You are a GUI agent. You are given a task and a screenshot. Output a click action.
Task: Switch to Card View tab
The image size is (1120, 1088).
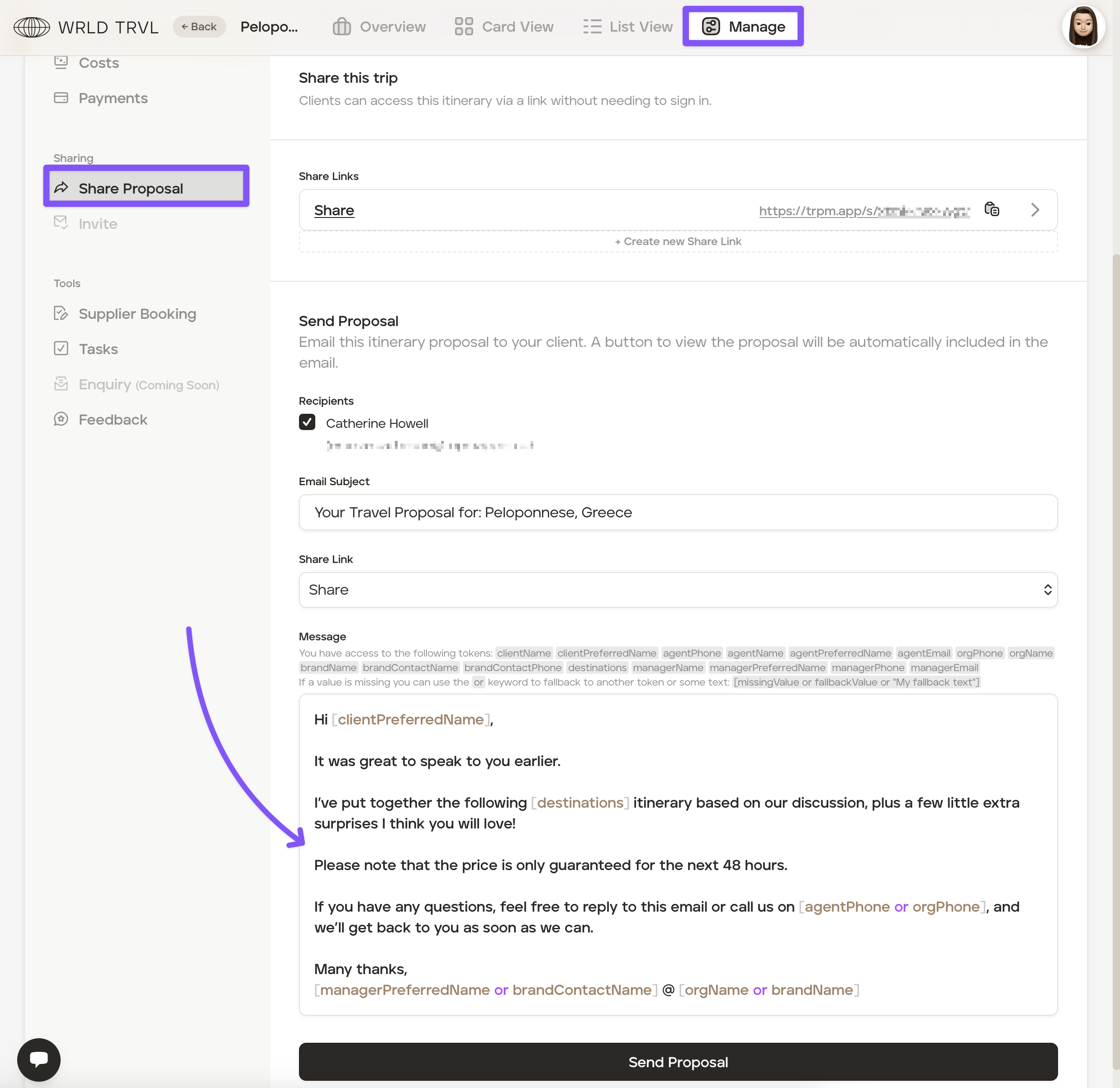point(504,27)
